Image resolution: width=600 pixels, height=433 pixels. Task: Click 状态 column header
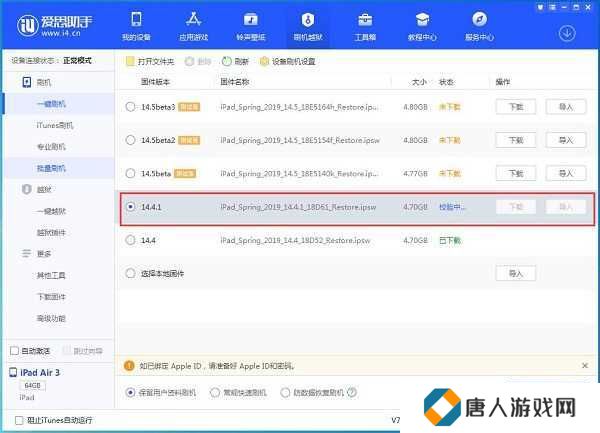click(x=446, y=82)
